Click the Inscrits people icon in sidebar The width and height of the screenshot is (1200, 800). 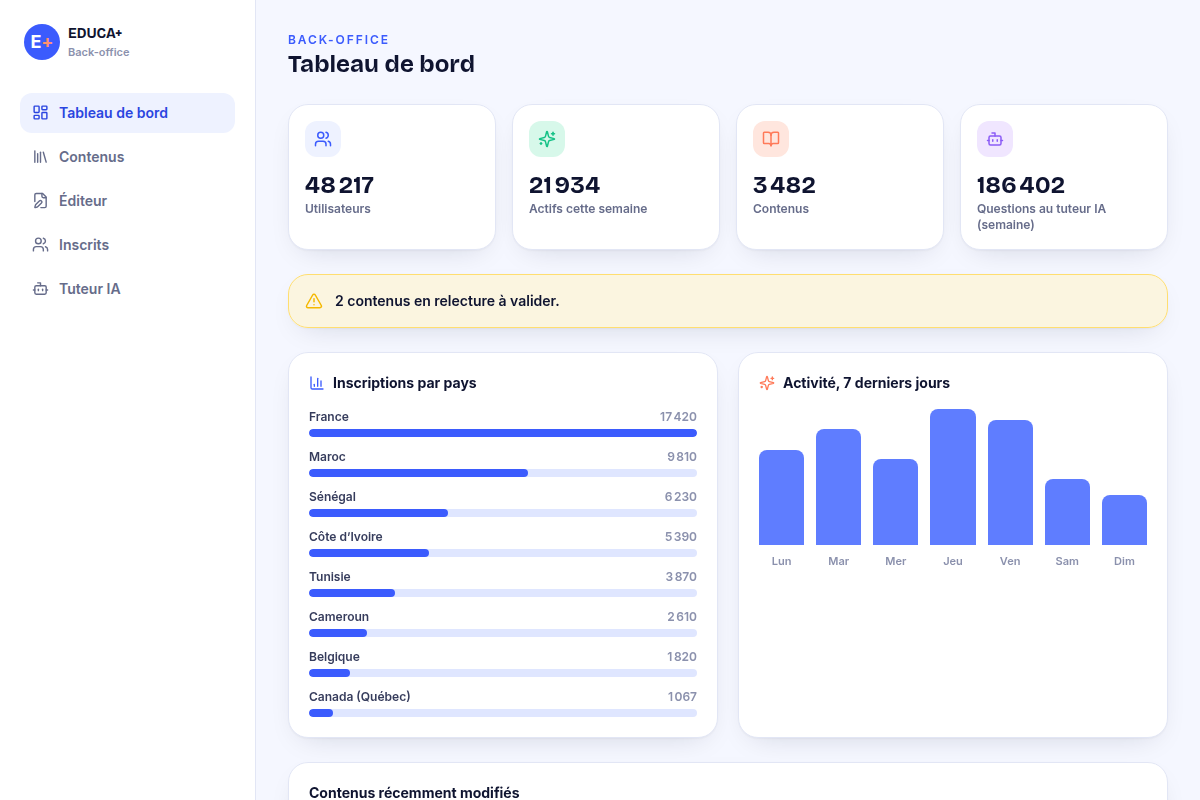pos(40,245)
